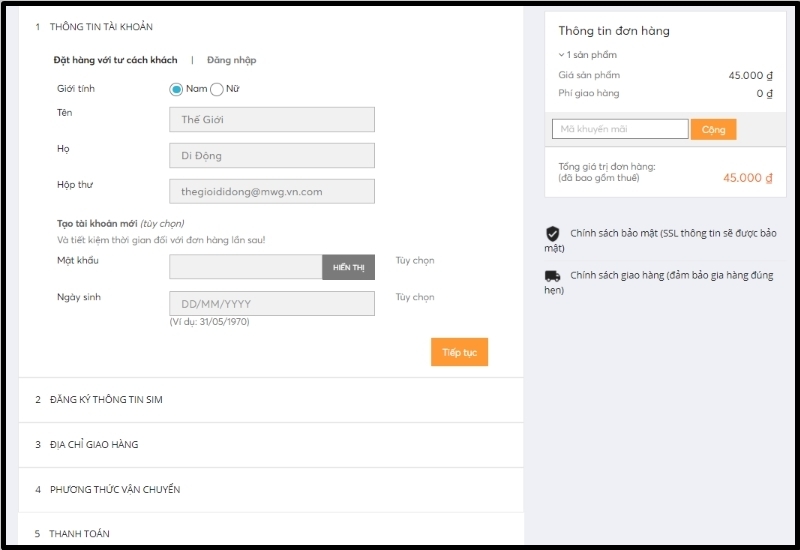Click the shield security policy icon
Viewport: 800px width, 550px height.
[553, 234]
